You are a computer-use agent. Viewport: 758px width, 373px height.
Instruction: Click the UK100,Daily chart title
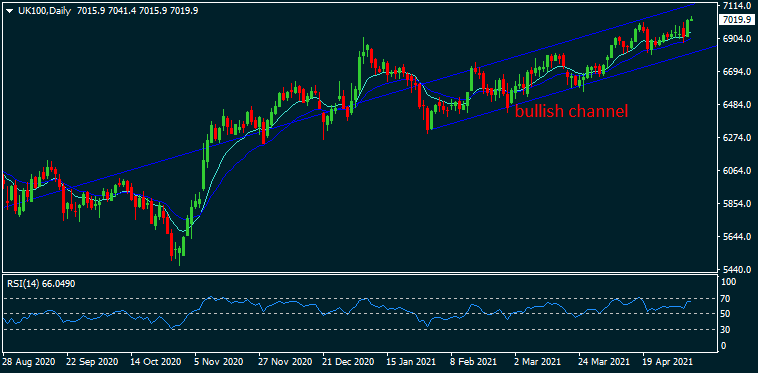point(44,10)
